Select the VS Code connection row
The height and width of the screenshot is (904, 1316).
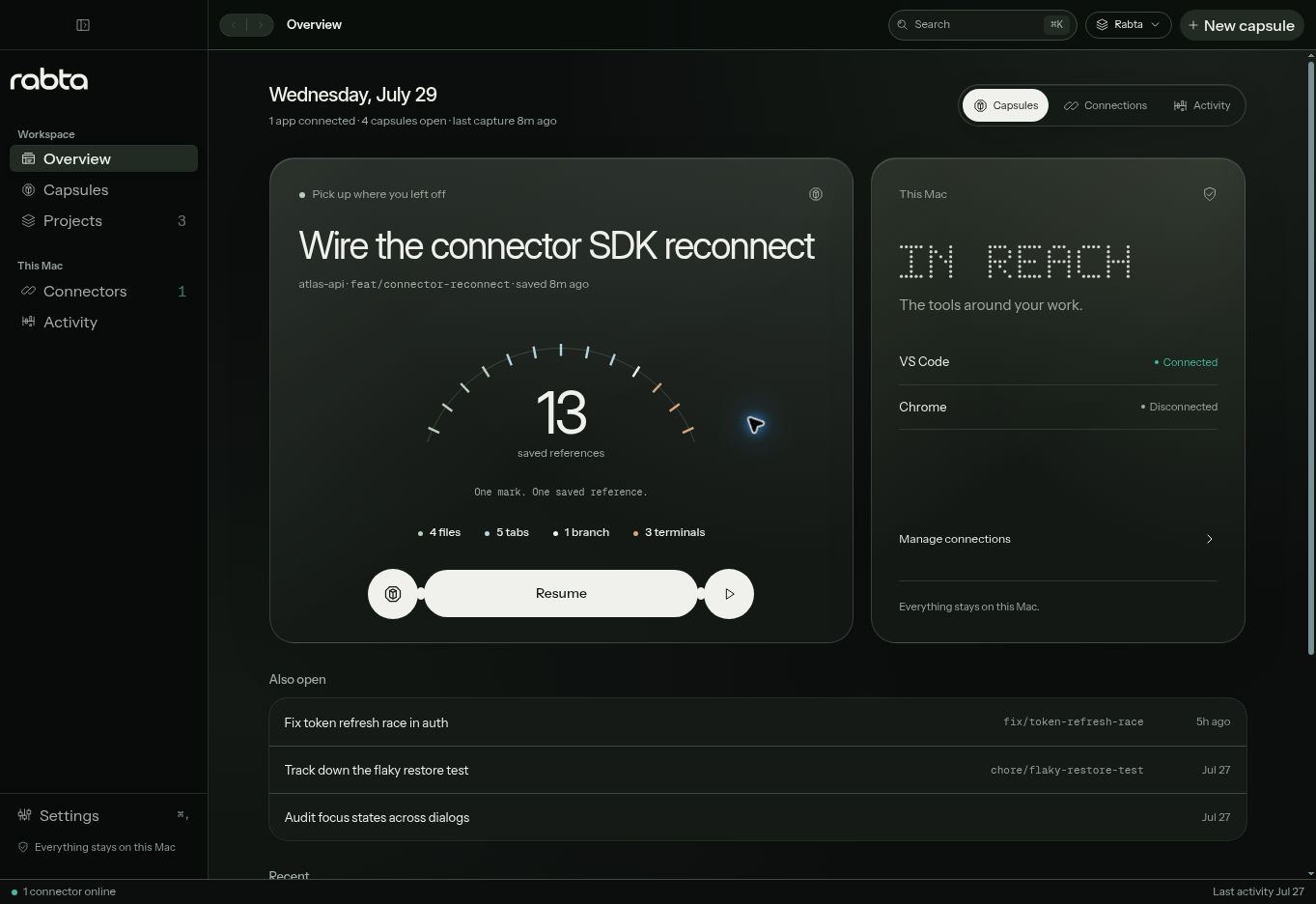click(x=1058, y=362)
